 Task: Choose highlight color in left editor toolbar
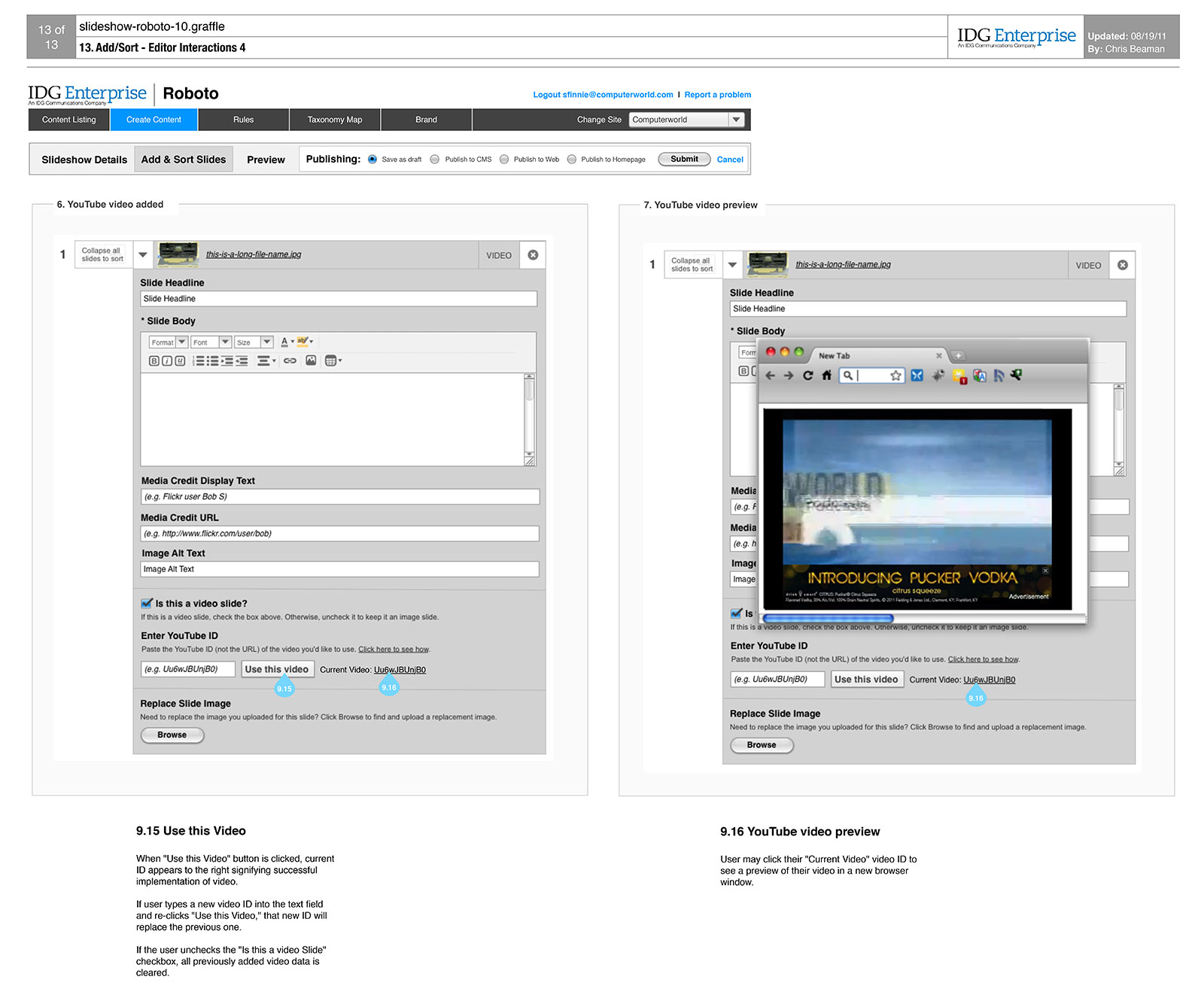(x=305, y=342)
